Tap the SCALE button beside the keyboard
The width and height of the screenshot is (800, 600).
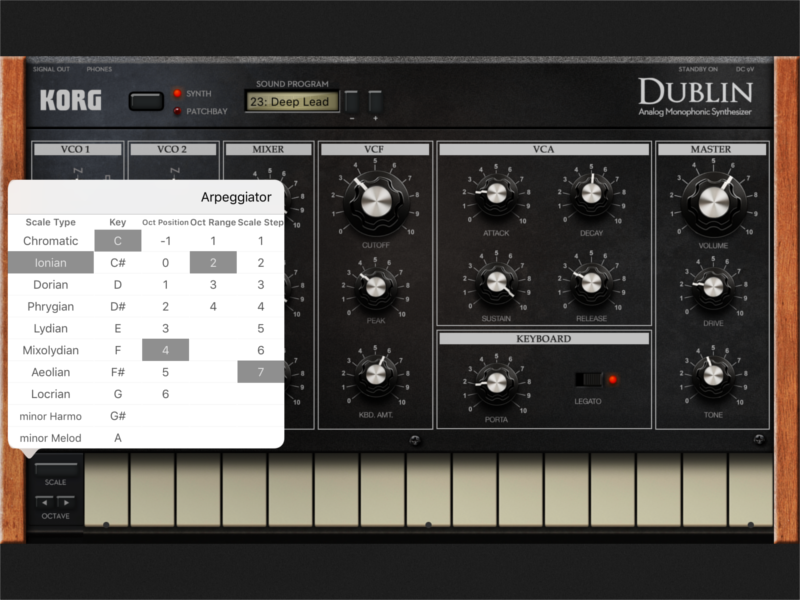(x=56, y=469)
